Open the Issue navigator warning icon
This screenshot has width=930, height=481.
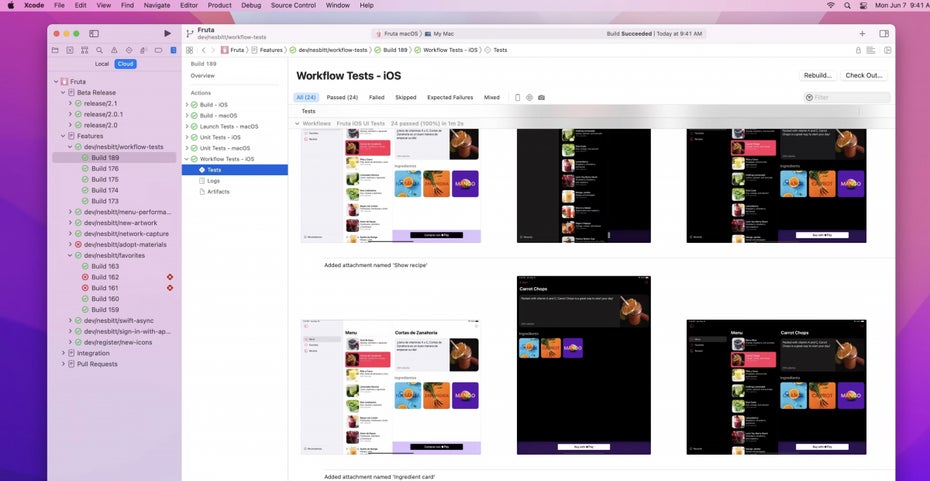pos(114,50)
